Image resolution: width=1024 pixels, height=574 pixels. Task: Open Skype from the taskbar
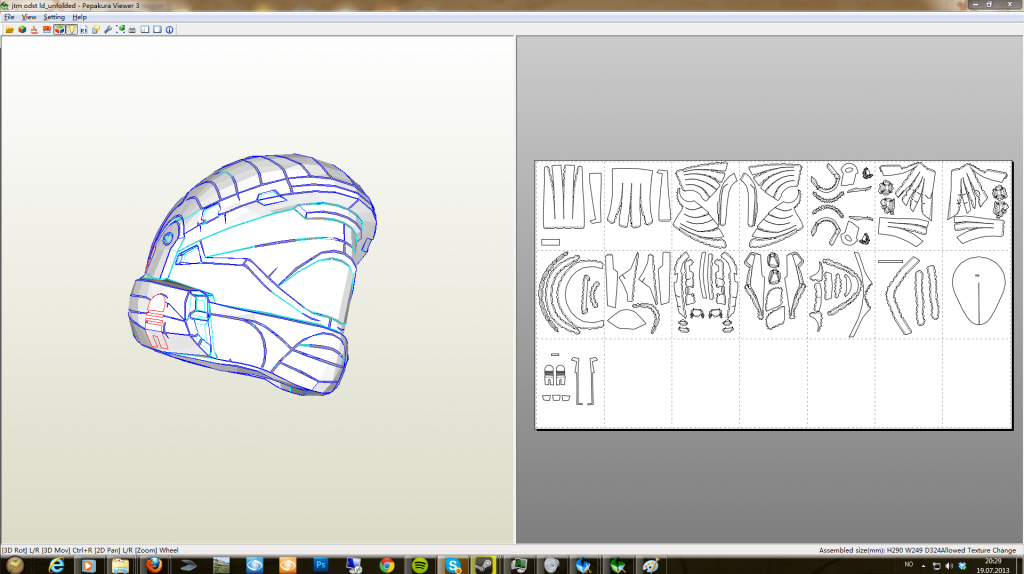point(453,566)
